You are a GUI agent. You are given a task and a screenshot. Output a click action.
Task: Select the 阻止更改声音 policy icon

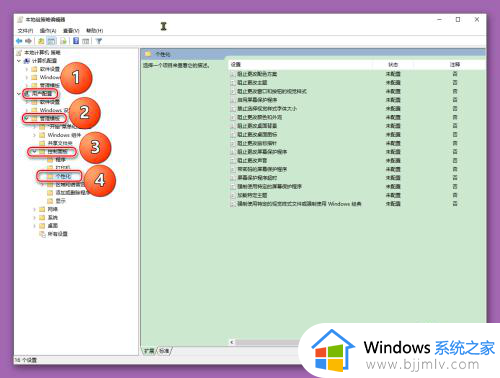tap(233, 161)
